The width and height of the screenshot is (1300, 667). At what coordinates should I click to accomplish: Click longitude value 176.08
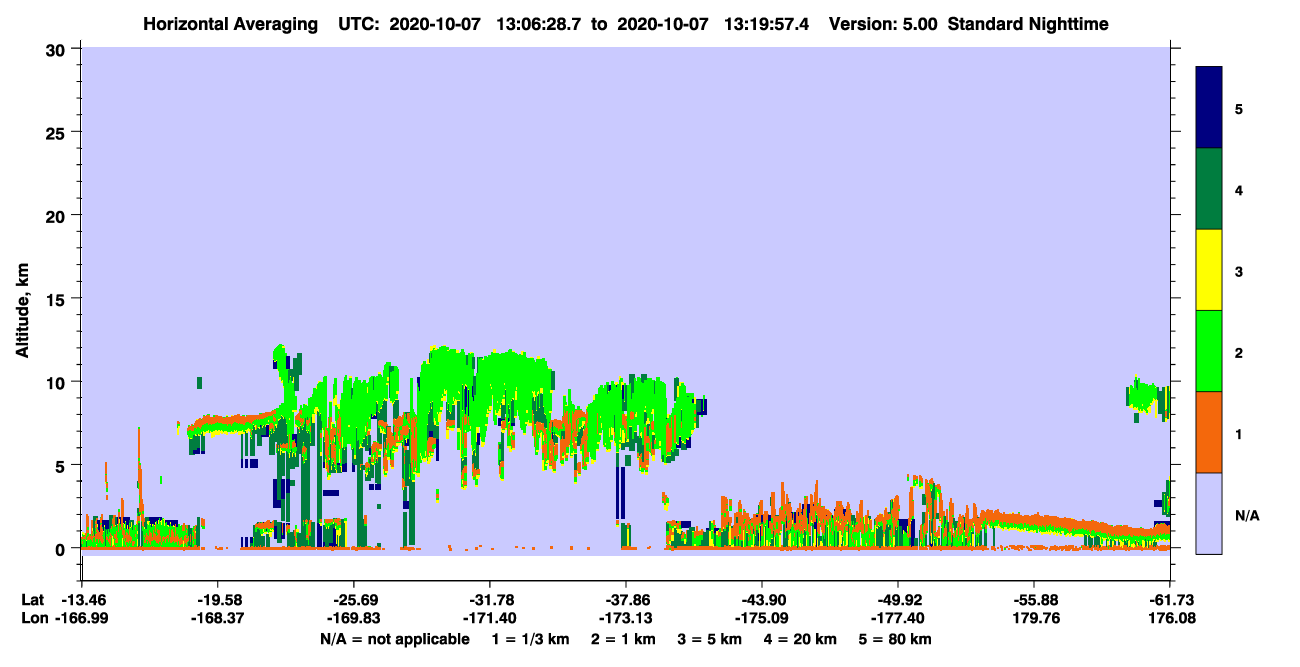1170,619
